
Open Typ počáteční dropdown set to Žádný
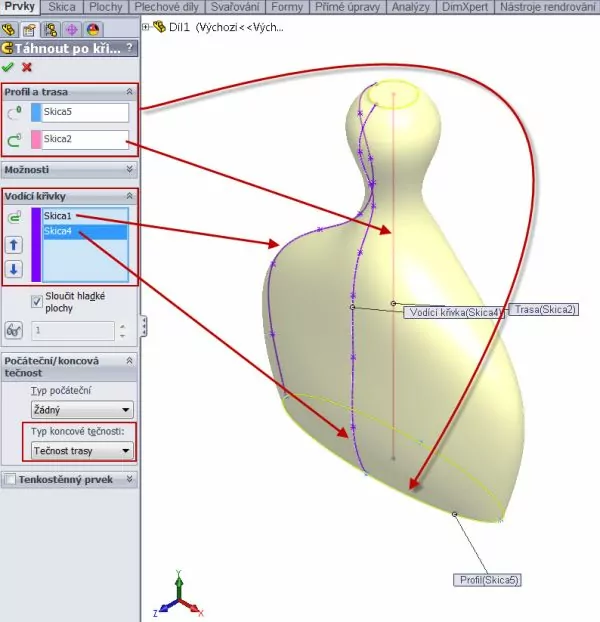[82, 410]
